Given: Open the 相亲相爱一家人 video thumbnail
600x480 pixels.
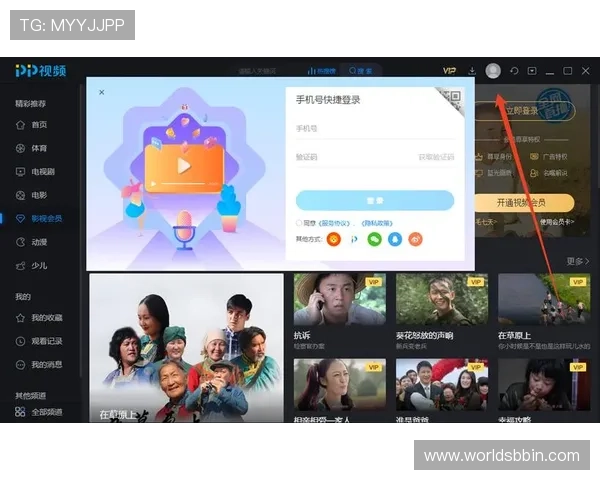Looking at the screenshot, I should tap(340, 385).
